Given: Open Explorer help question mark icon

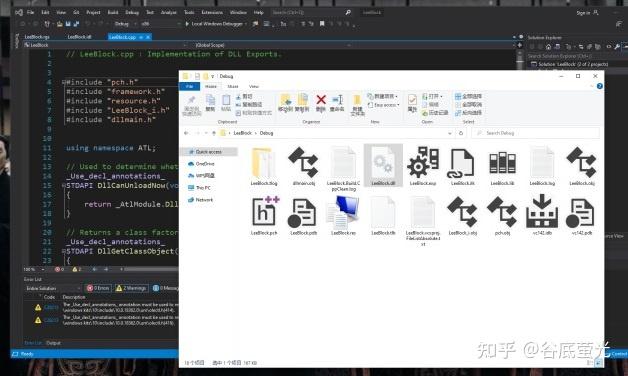Looking at the screenshot, I should pyautogui.click(x=600, y=86).
